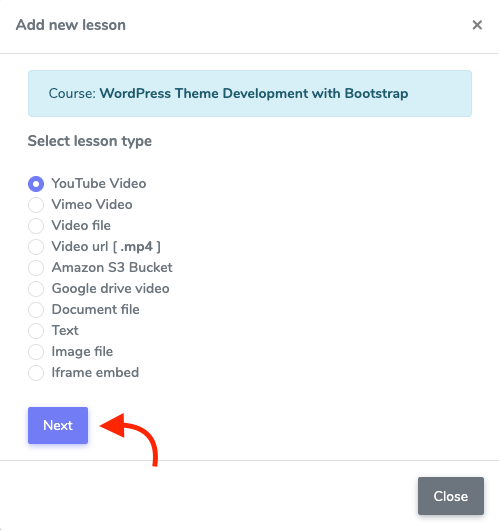Click the Add new lesson title
Image resolution: width=499 pixels, height=530 pixels.
[71, 25]
